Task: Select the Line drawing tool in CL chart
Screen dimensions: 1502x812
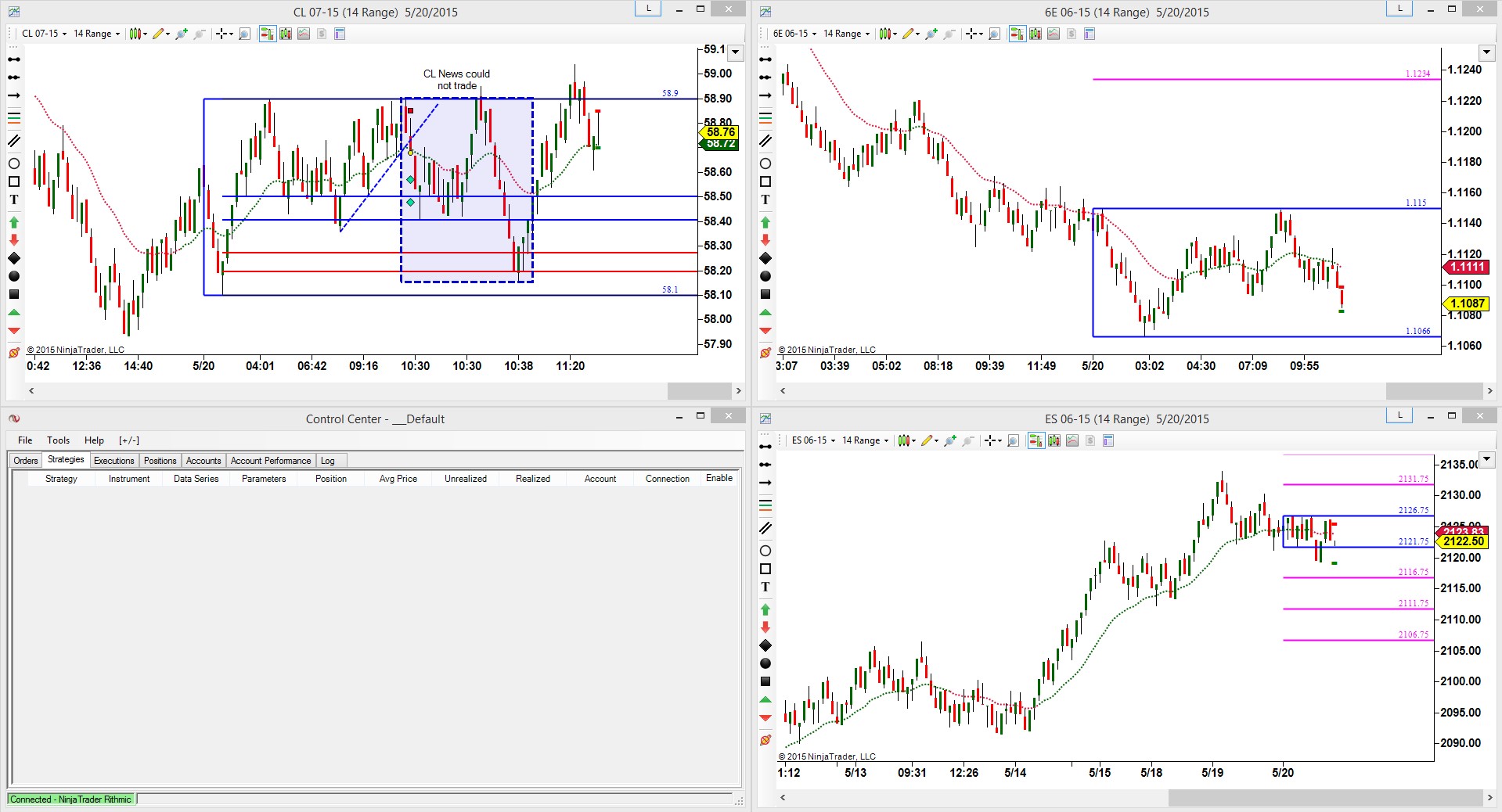Action: coord(14,59)
